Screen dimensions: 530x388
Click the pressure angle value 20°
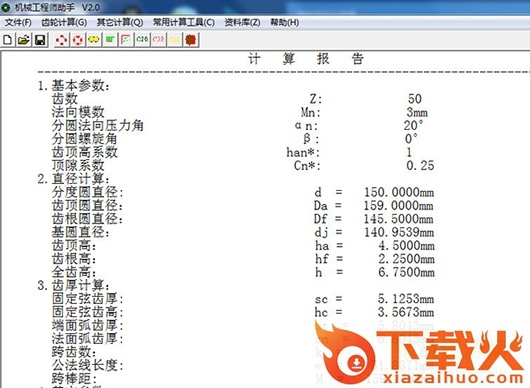[x=413, y=125]
